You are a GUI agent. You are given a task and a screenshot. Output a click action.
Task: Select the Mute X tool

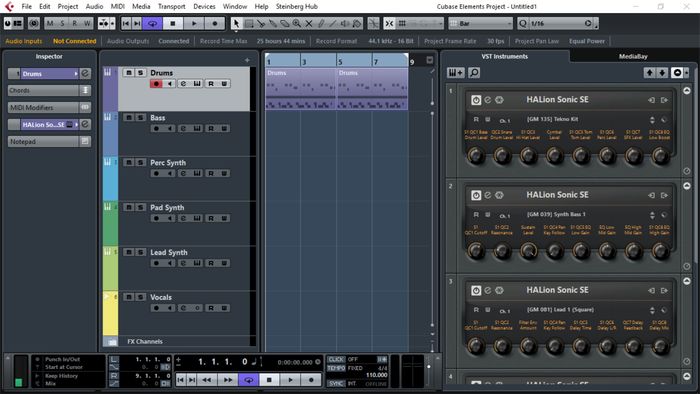(x=308, y=23)
